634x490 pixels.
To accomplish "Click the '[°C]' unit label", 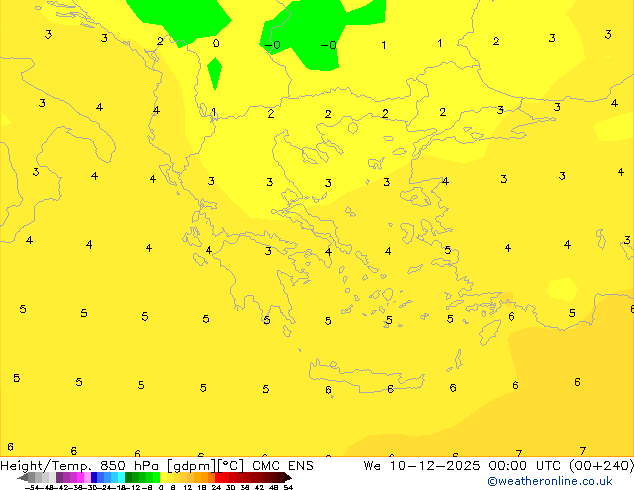I will coord(230,466).
